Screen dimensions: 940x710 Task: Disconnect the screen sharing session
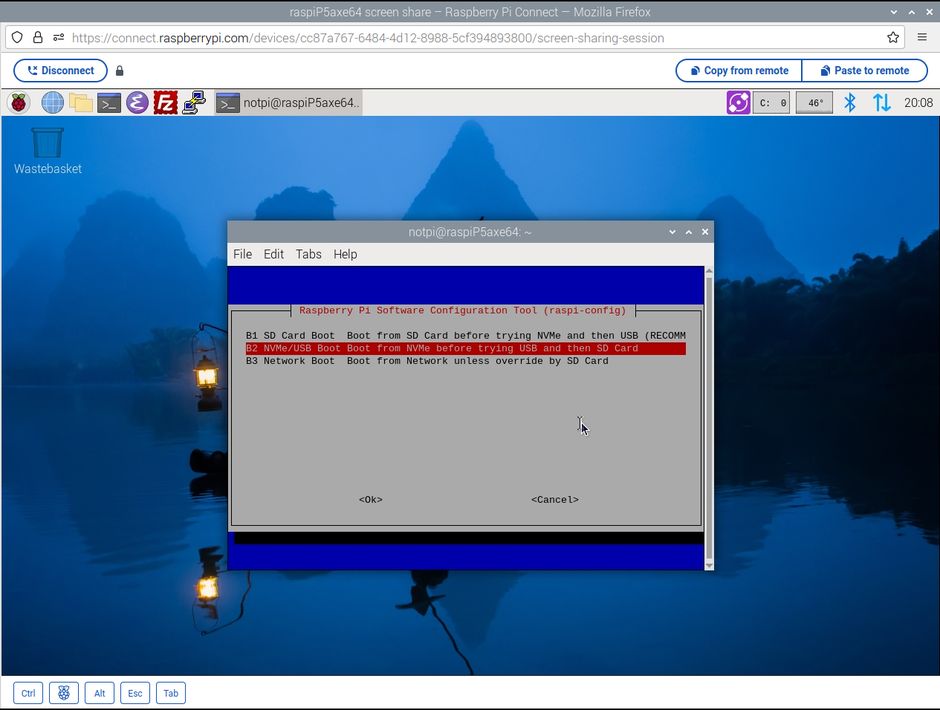61,70
